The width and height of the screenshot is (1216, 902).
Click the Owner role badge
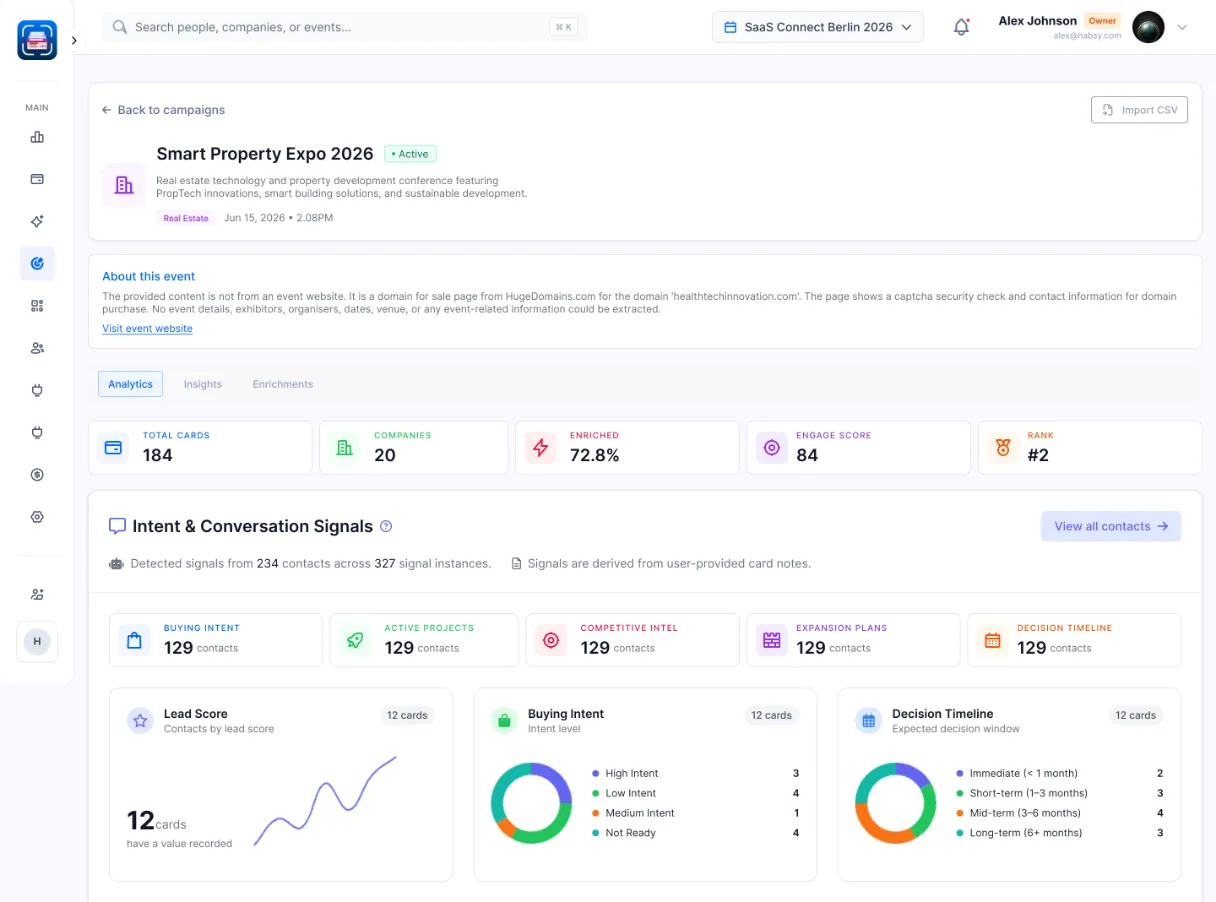pyautogui.click(x=1103, y=21)
